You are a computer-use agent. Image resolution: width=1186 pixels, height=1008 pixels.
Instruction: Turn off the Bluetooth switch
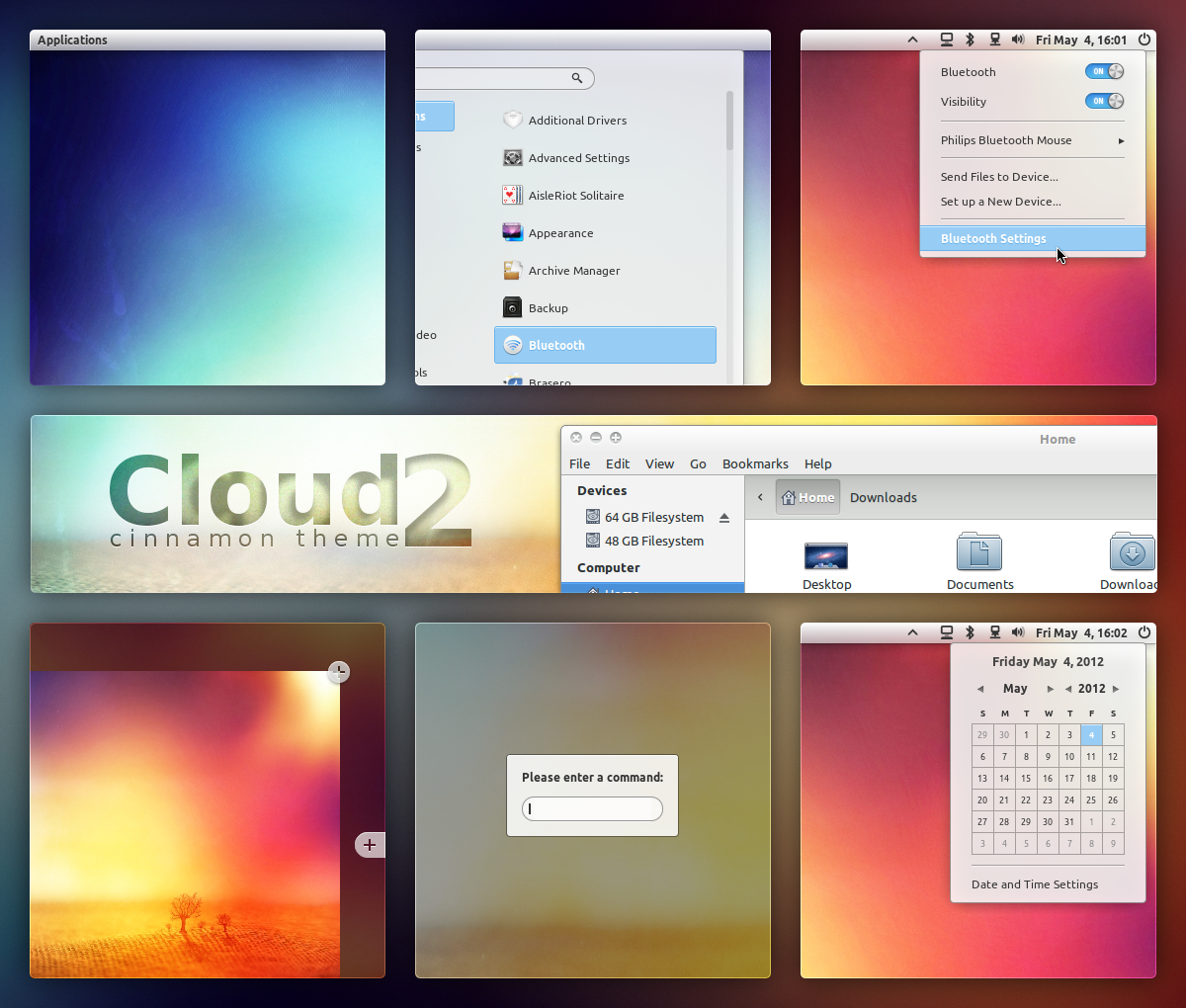[x=1104, y=71]
